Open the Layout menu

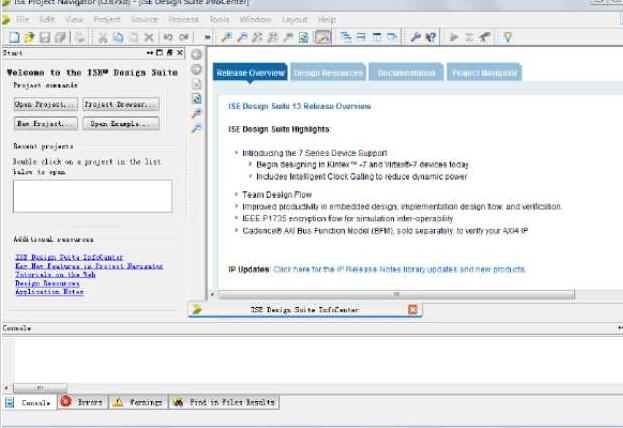[294, 19]
